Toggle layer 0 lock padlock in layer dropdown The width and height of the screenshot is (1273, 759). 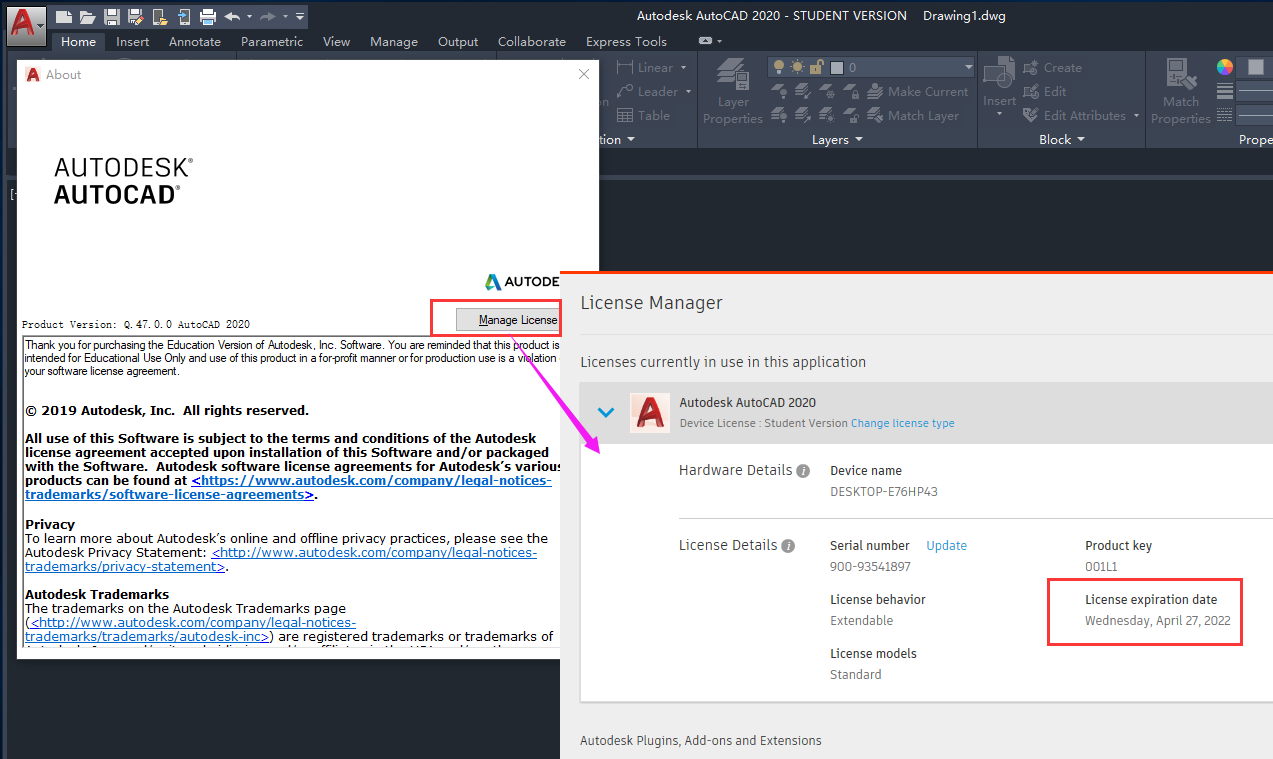816,67
